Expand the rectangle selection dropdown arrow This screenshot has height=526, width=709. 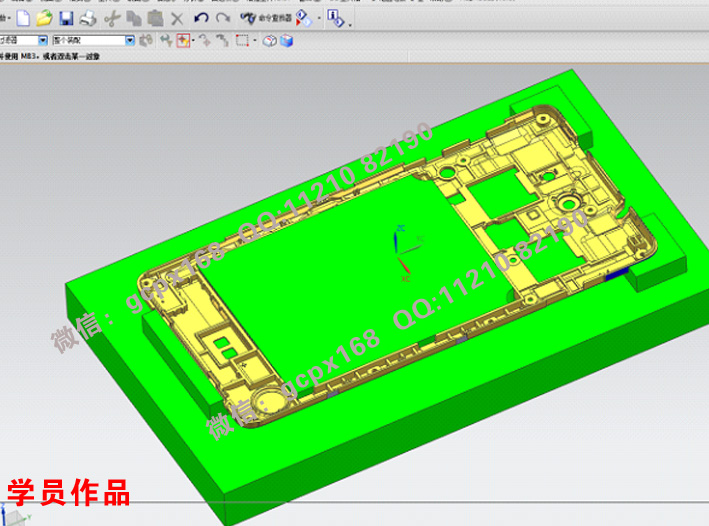(256, 41)
